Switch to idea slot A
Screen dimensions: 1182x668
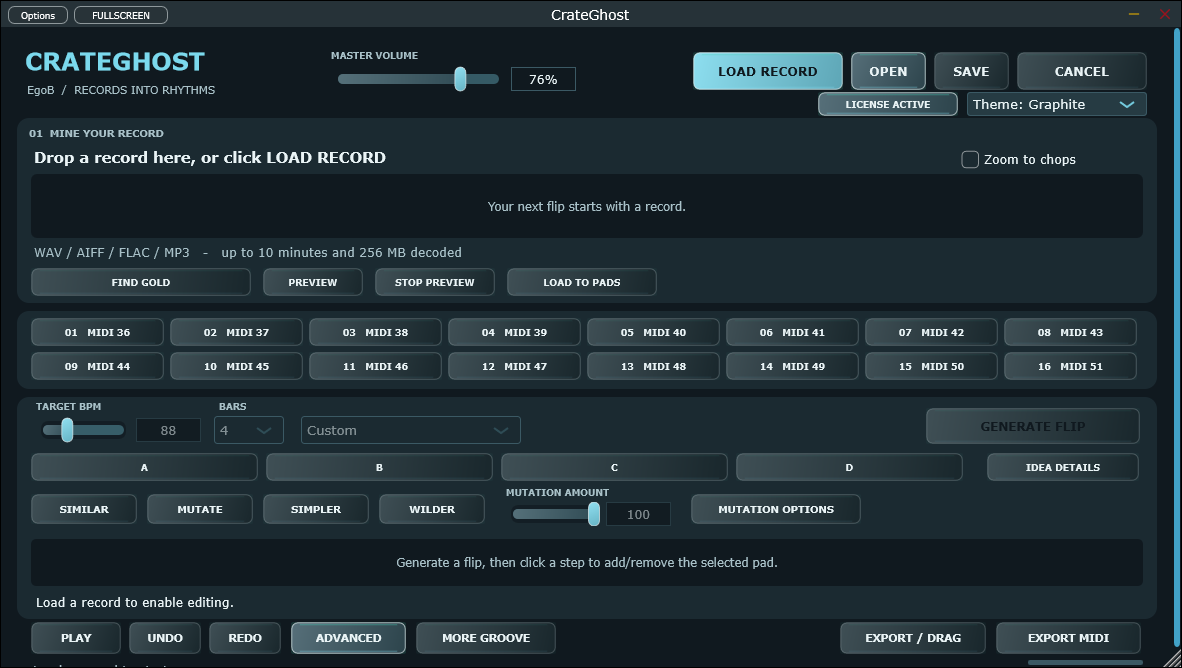pyautogui.click(x=144, y=467)
